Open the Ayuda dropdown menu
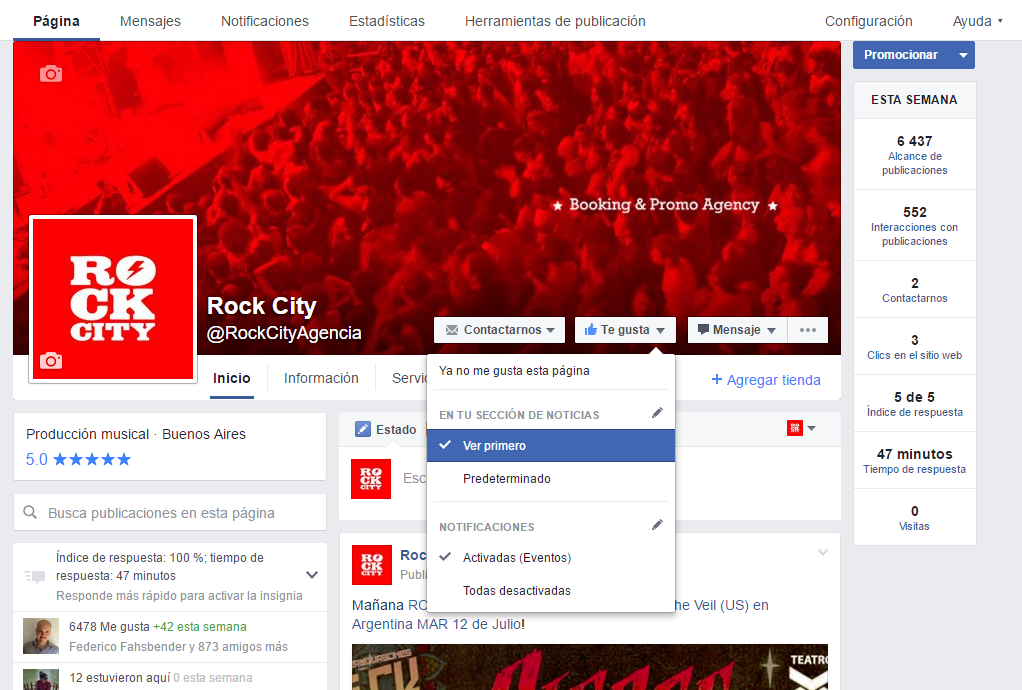1022x690 pixels. pos(978,21)
